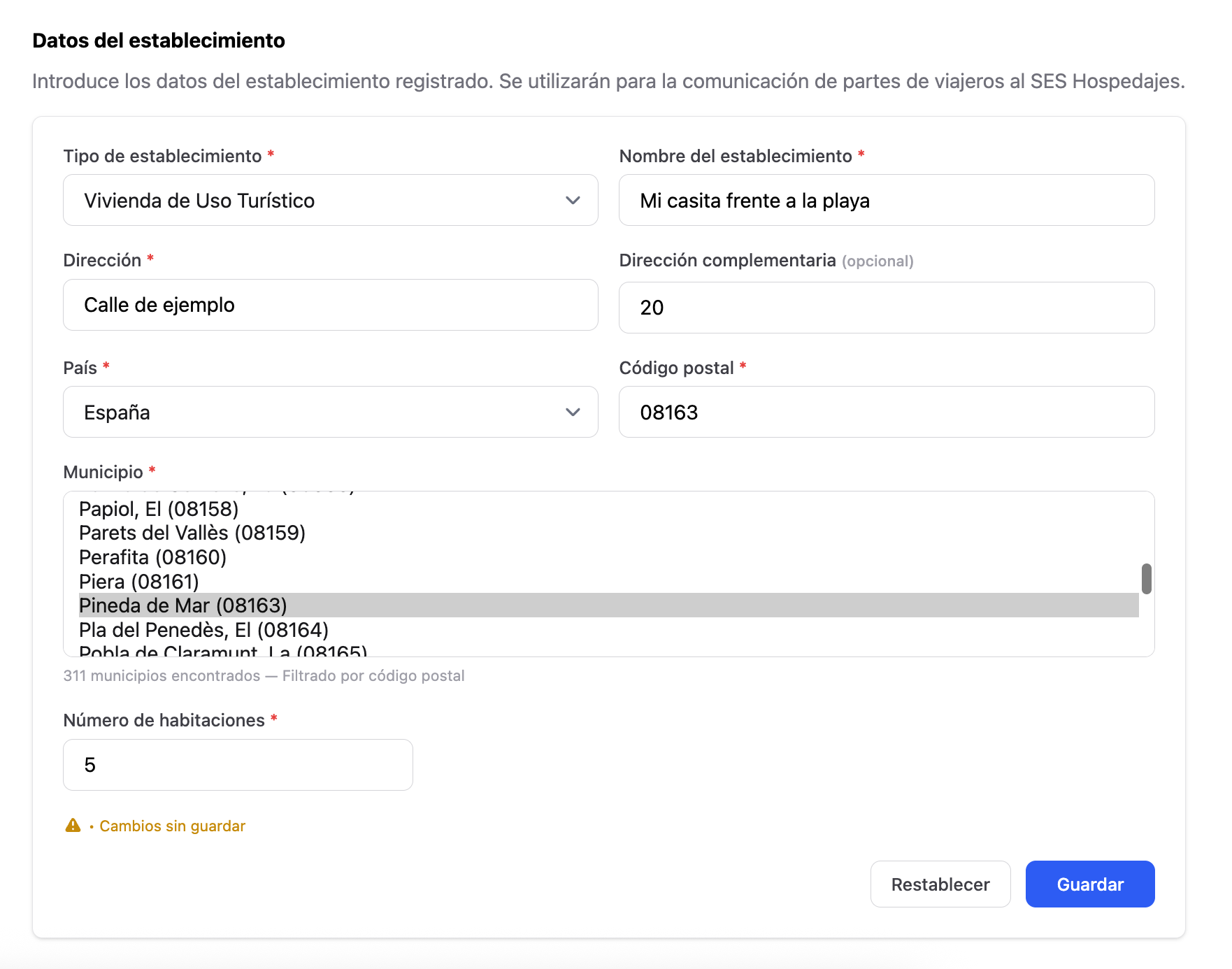
Task: Select Piera (08161) municipality
Action: pos(608,582)
